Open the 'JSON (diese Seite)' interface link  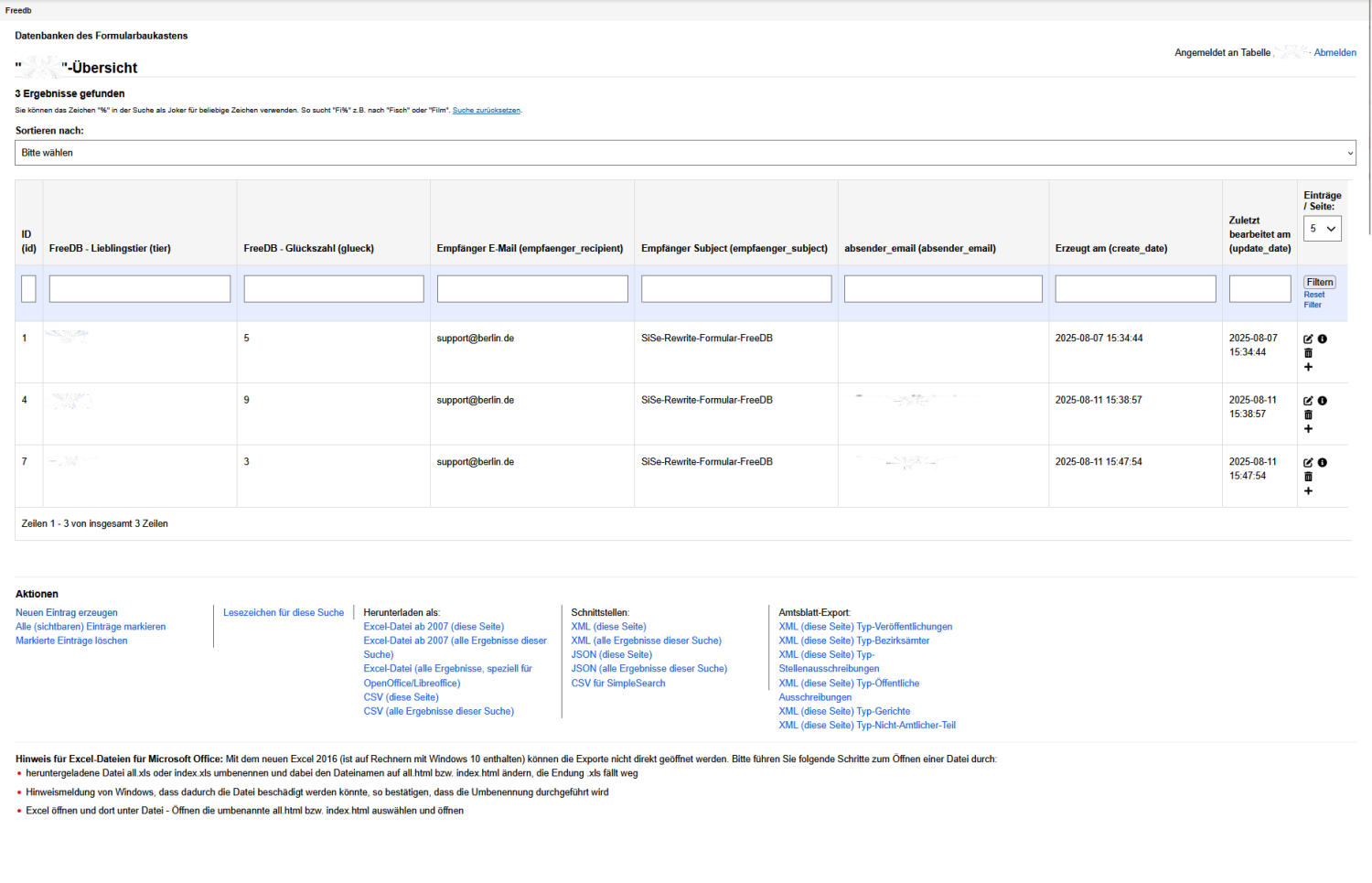(611, 655)
